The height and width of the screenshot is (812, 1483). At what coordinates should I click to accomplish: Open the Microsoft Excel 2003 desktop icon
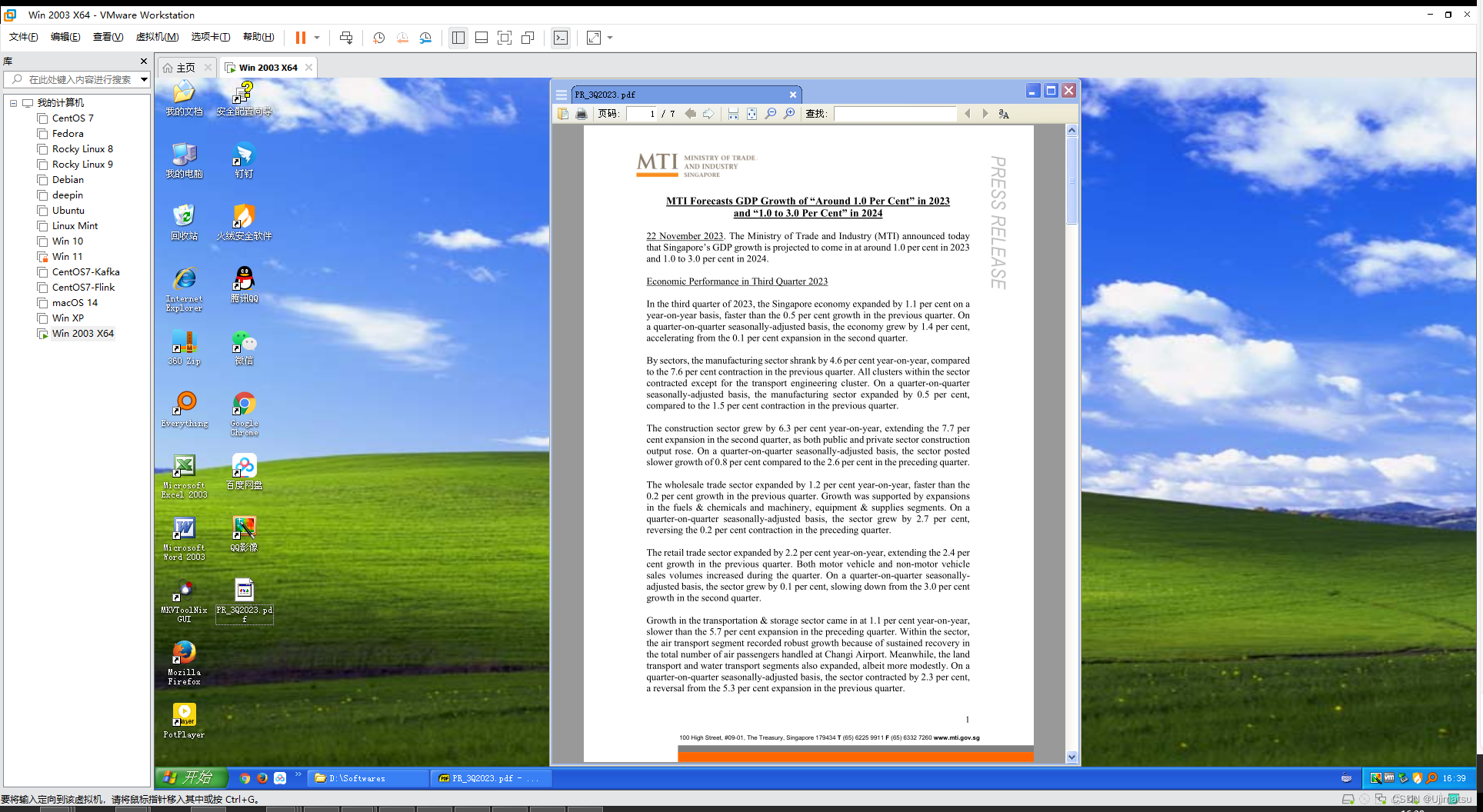(184, 476)
